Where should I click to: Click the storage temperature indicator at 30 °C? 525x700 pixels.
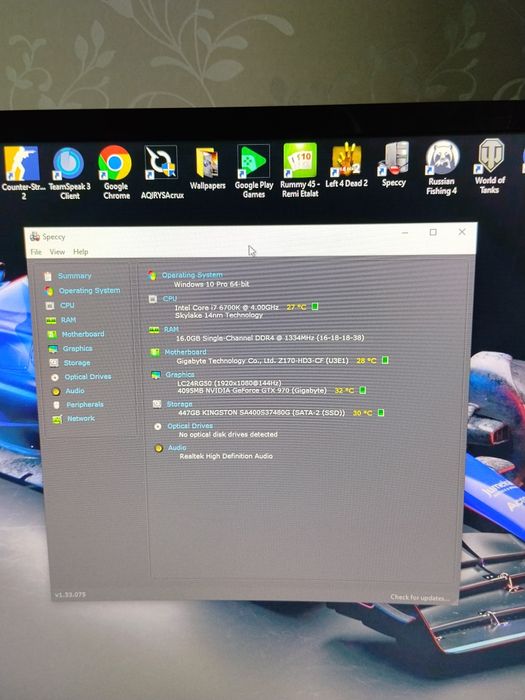point(381,412)
